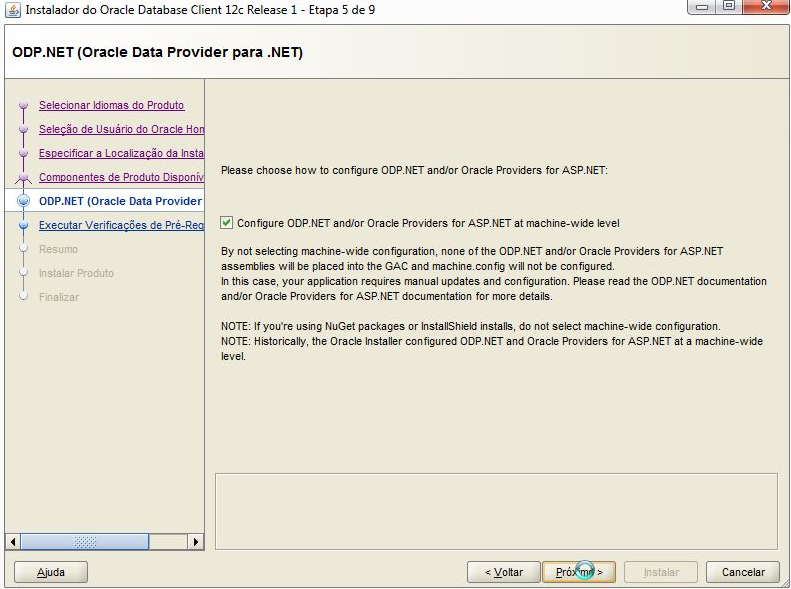Click the step bullet beside Especificar a Localização
This screenshot has height=589, width=791.
pos(23,153)
